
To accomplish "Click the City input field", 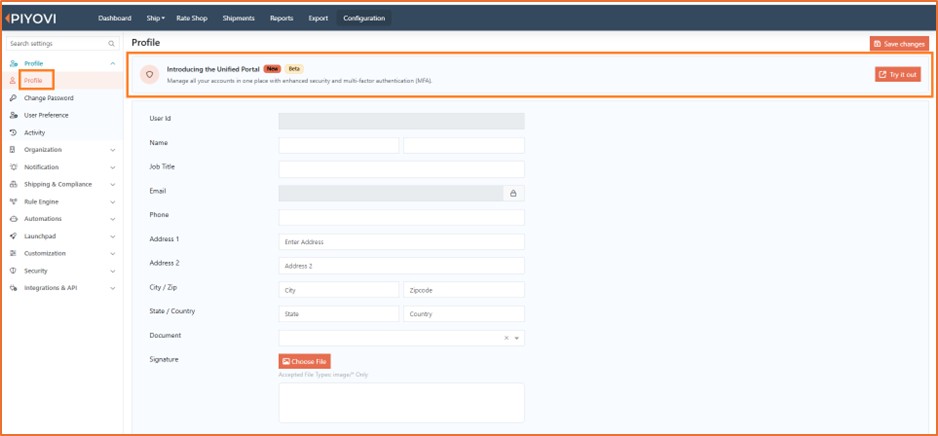I will point(339,289).
